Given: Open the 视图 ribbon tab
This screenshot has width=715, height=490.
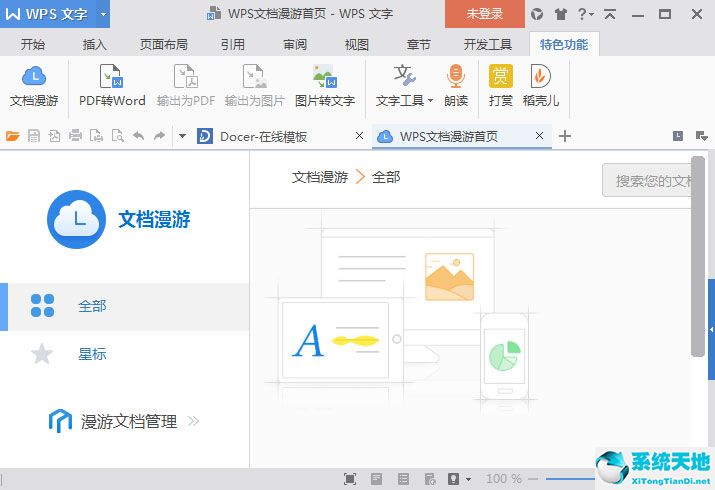Looking at the screenshot, I should (357, 45).
